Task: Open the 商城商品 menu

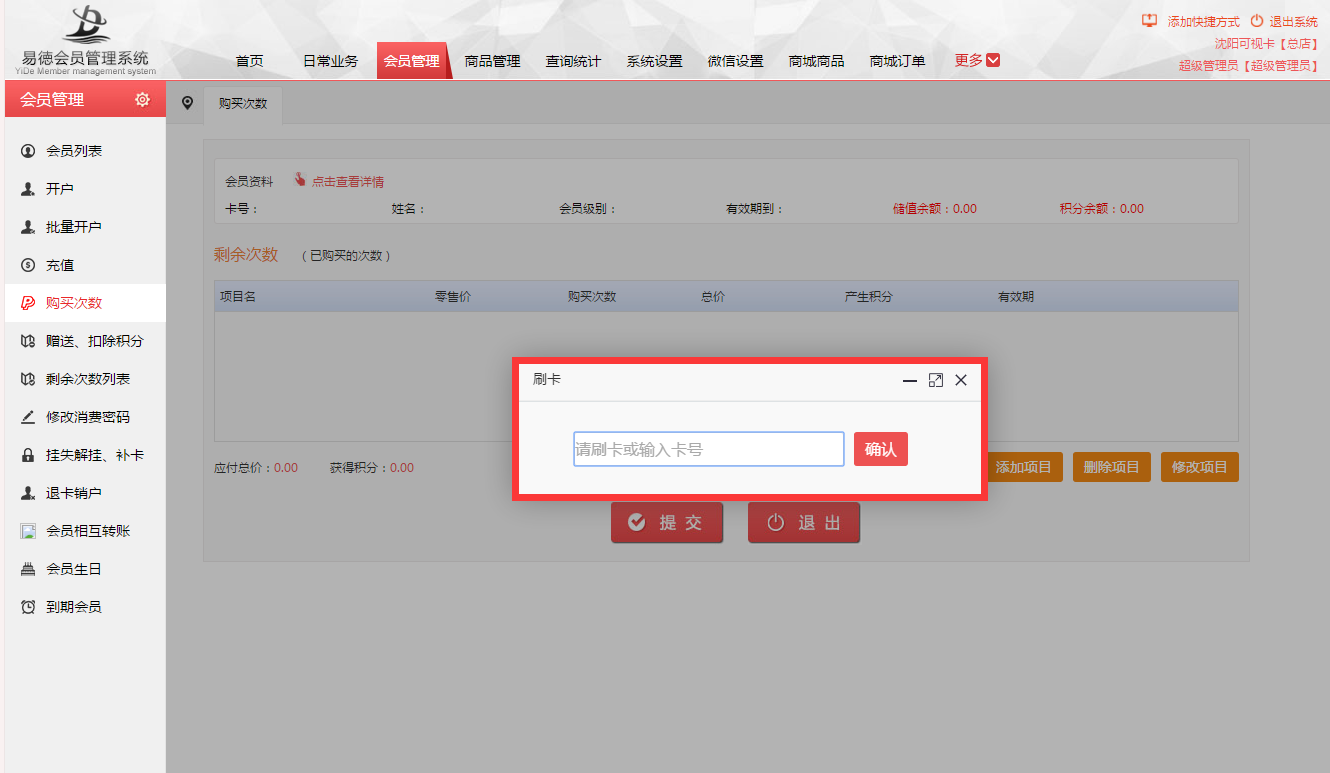Action: point(817,61)
